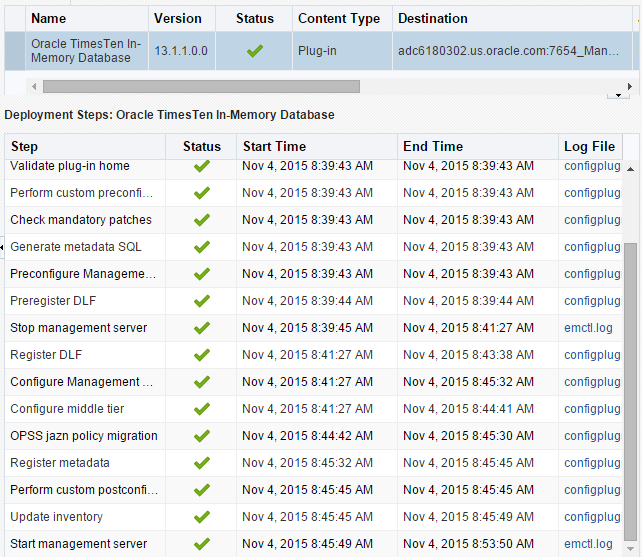Click the status checkmark for Update inventory
Screen dimensions: 642x557
[x=201, y=518]
